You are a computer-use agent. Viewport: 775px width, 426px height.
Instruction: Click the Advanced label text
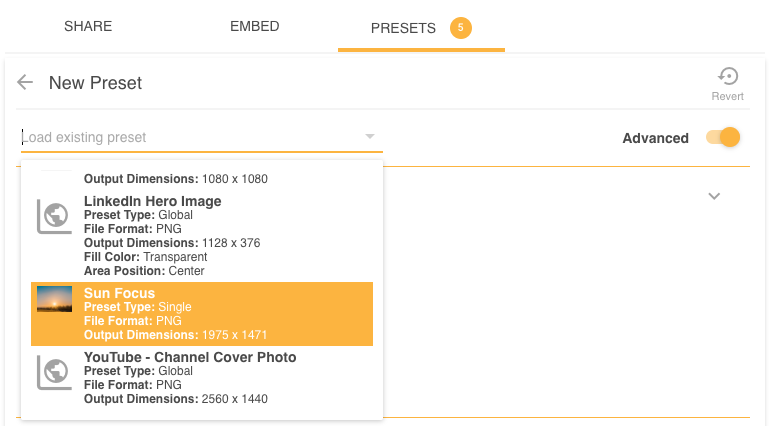point(655,138)
